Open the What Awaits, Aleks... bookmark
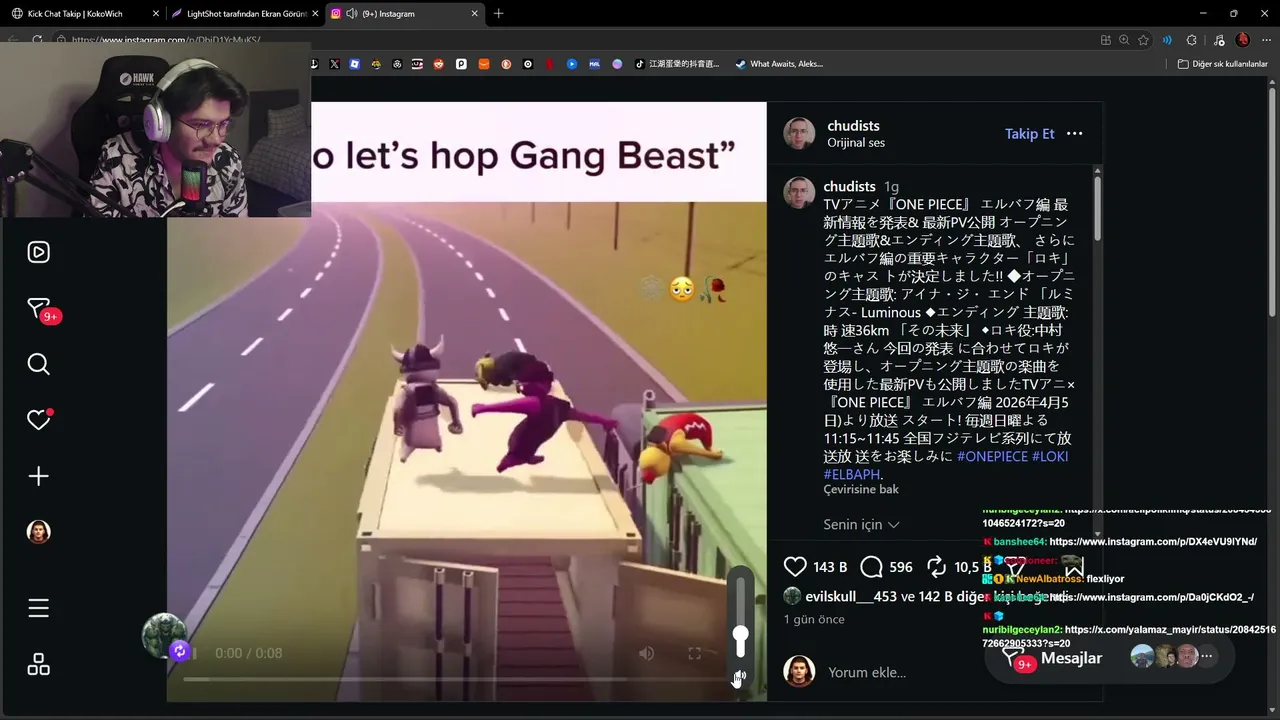The image size is (1280, 720). 779,64
